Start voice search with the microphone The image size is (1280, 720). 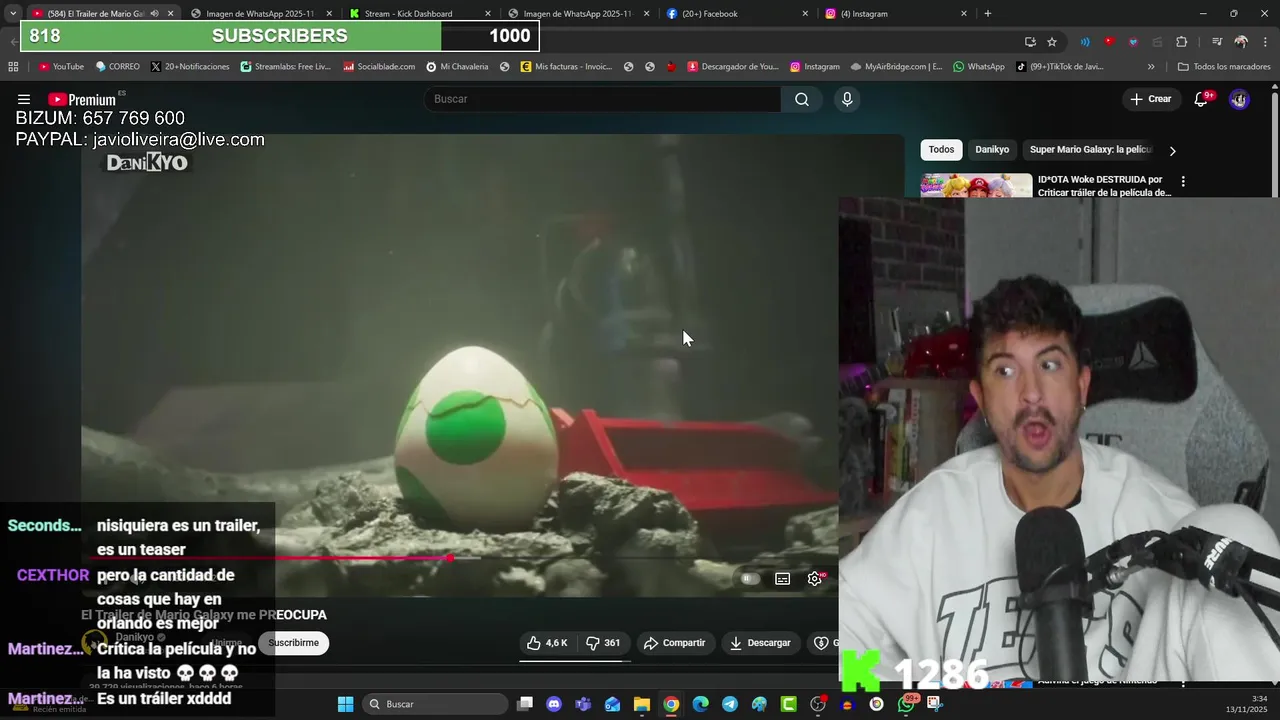click(847, 99)
